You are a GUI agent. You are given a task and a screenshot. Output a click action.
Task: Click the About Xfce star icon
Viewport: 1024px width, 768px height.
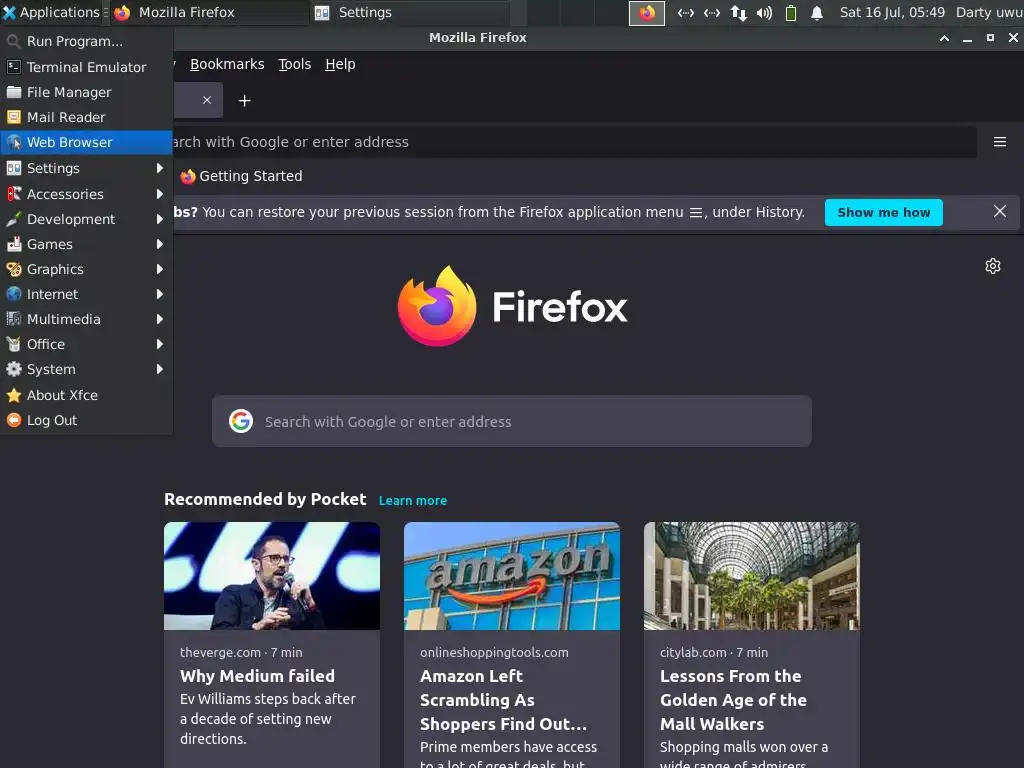pos(14,395)
